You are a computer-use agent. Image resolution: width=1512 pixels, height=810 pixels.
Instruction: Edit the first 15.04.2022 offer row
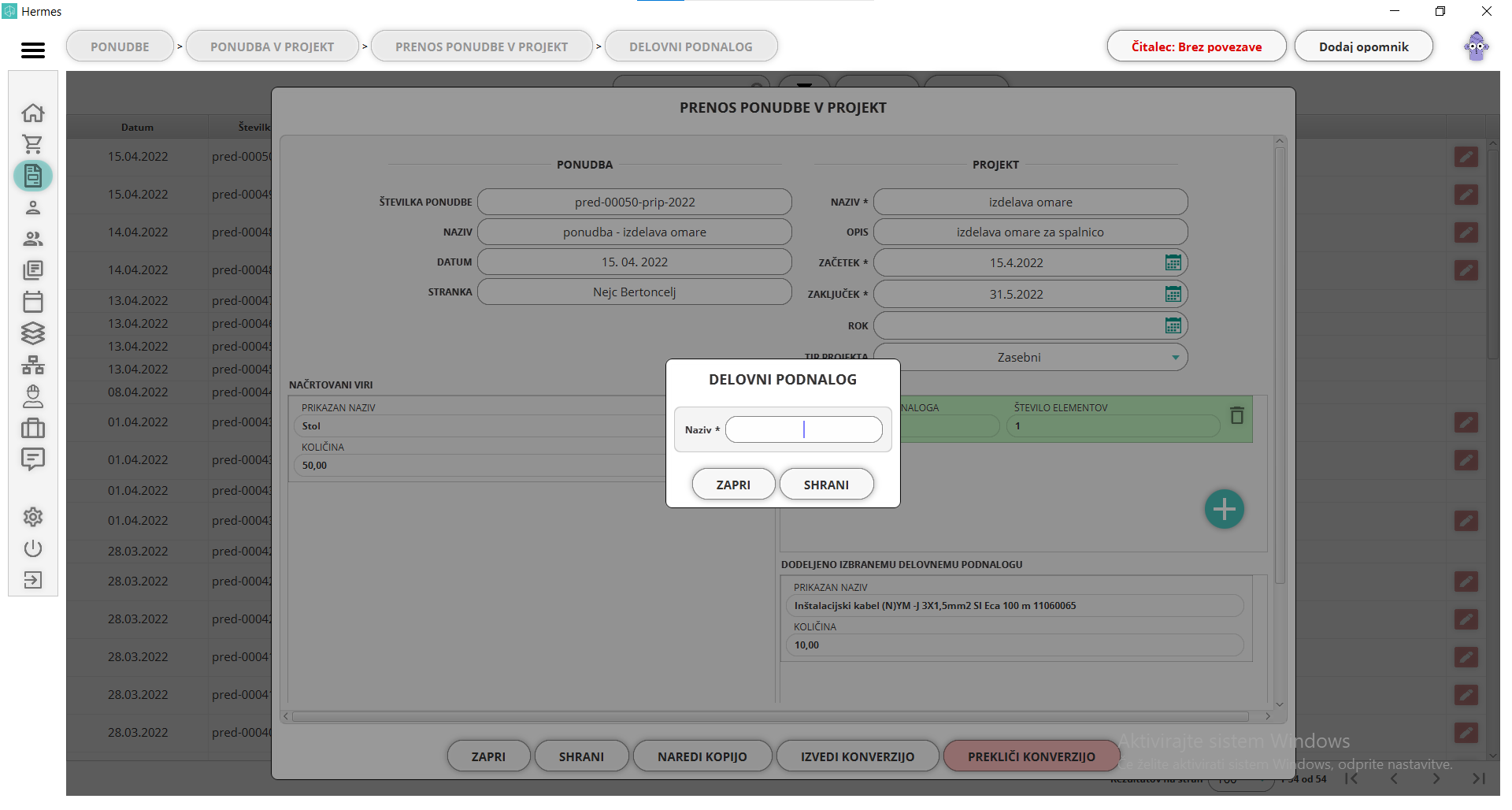click(1466, 157)
